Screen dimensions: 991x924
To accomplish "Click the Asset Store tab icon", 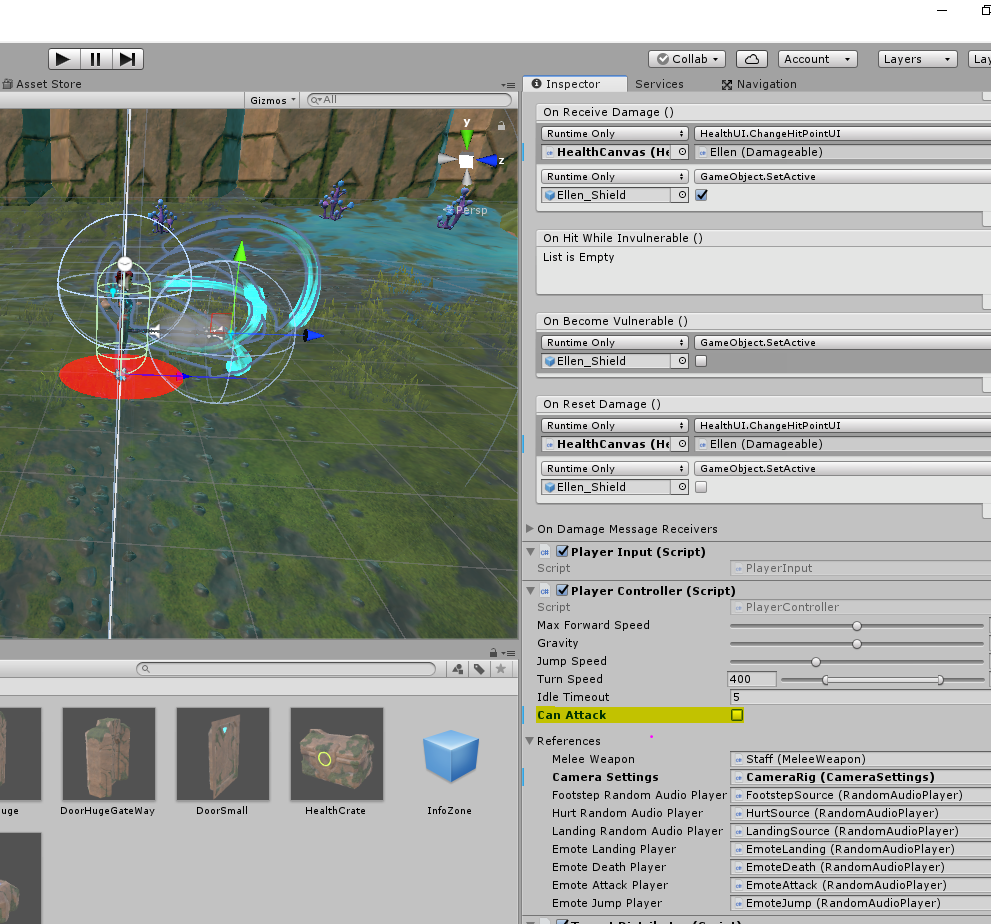I will pos(8,84).
